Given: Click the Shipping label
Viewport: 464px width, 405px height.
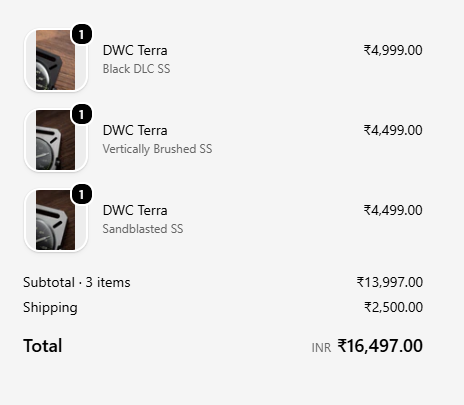Looking at the screenshot, I should pos(50,308).
